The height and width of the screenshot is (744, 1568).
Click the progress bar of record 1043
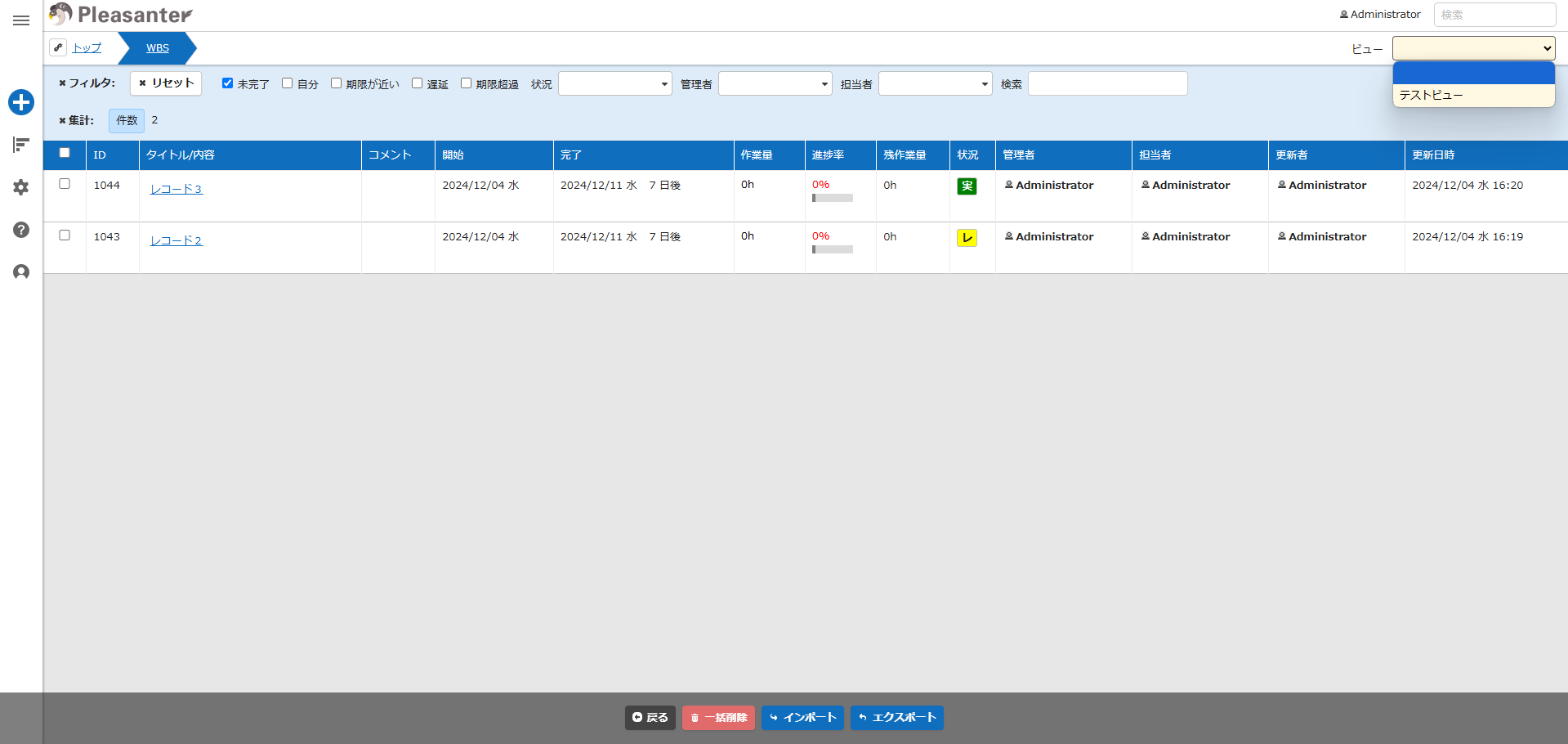coord(833,249)
